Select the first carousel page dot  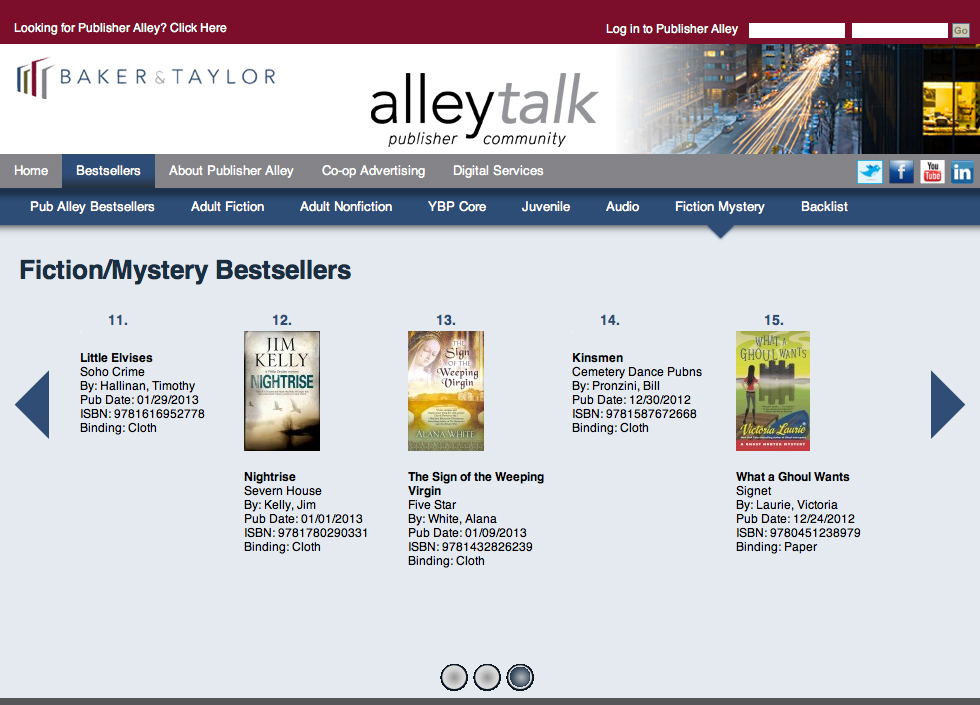coord(454,677)
